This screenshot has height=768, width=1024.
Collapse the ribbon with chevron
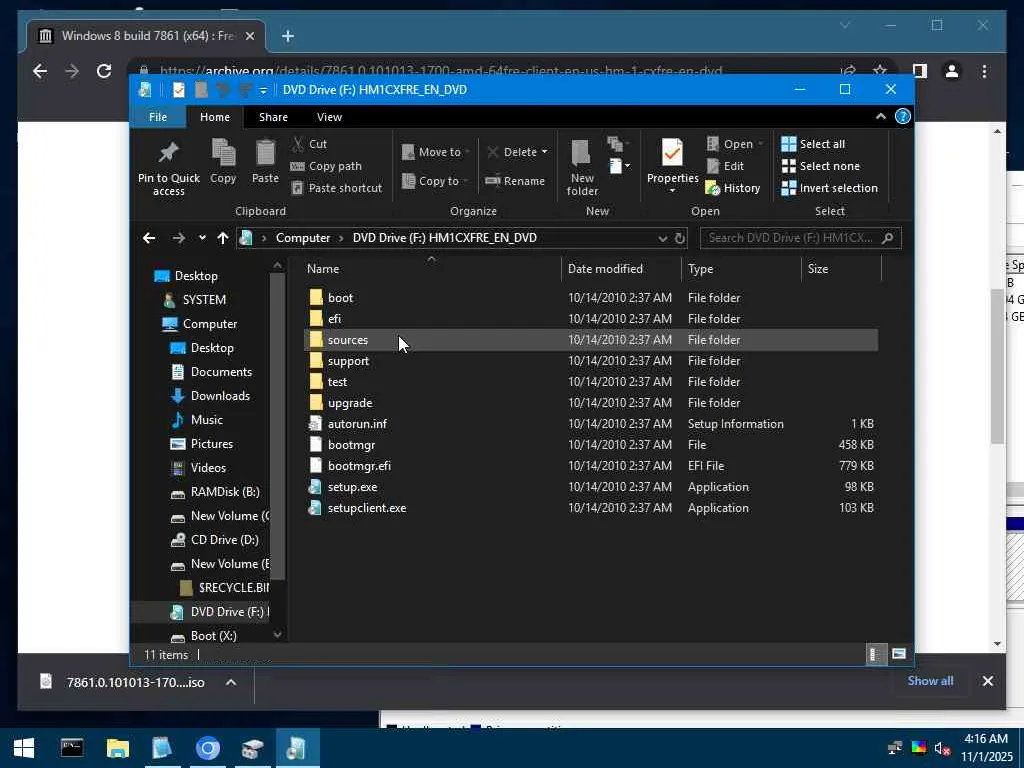[x=880, y=116]
